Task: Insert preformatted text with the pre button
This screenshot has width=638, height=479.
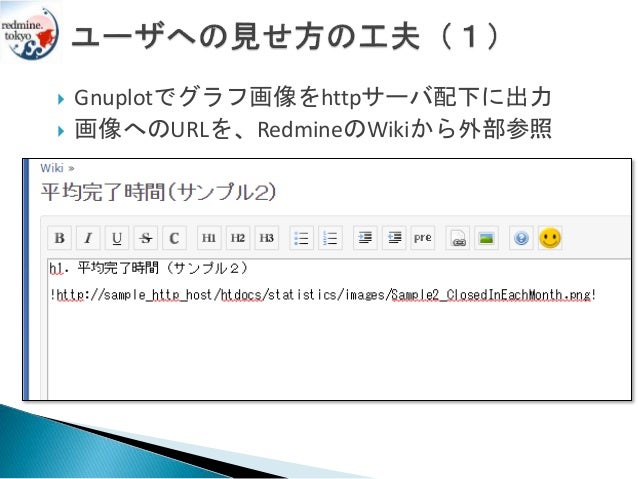Action: click(423, 238)
